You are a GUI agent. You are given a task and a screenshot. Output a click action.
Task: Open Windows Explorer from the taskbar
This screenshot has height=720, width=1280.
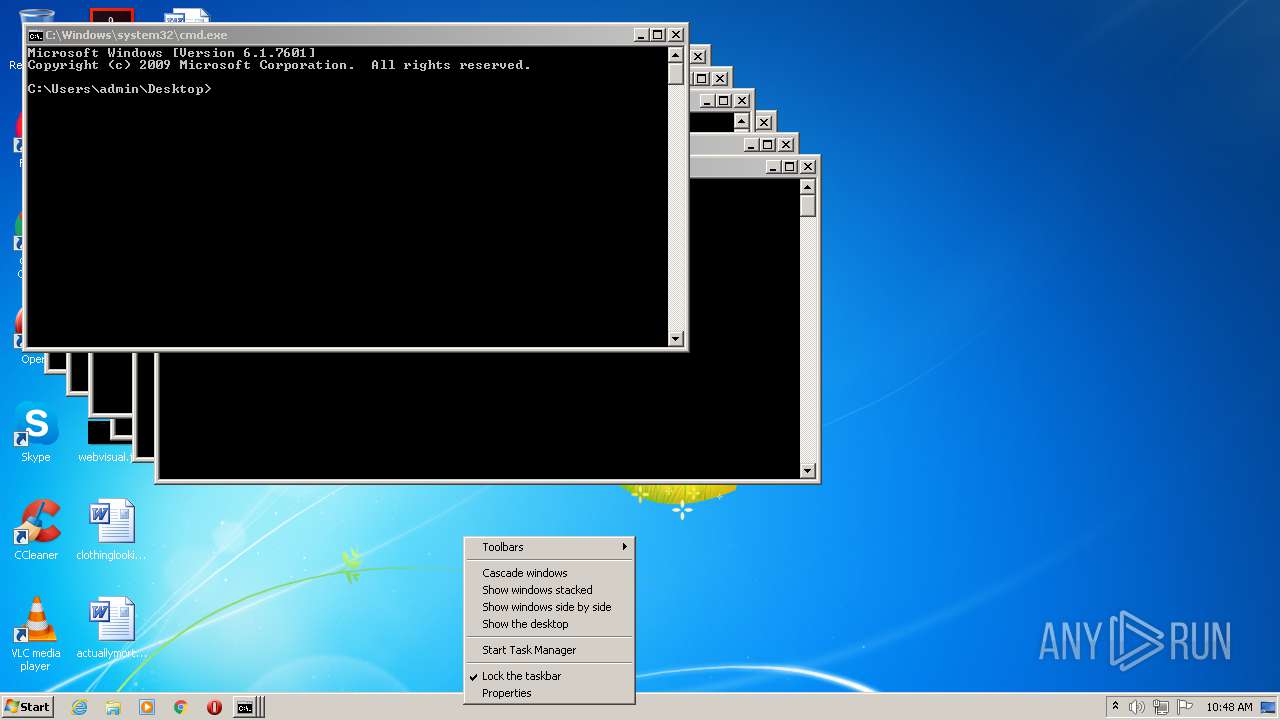pos(113,707)
